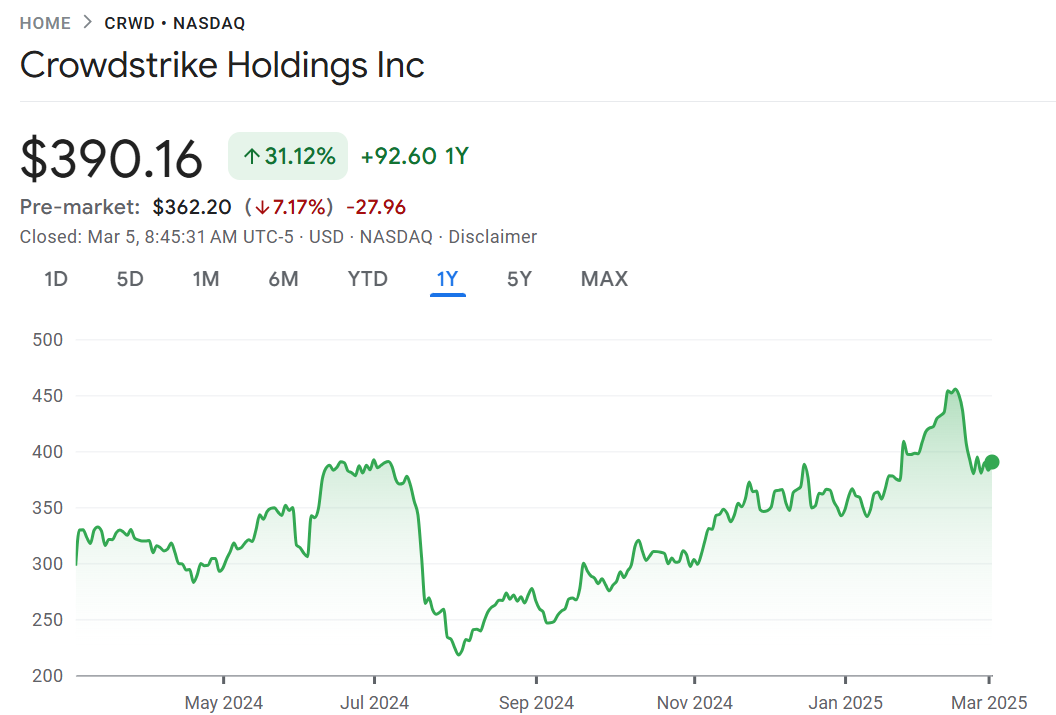Click the green 31.12% gain badge

288,156
